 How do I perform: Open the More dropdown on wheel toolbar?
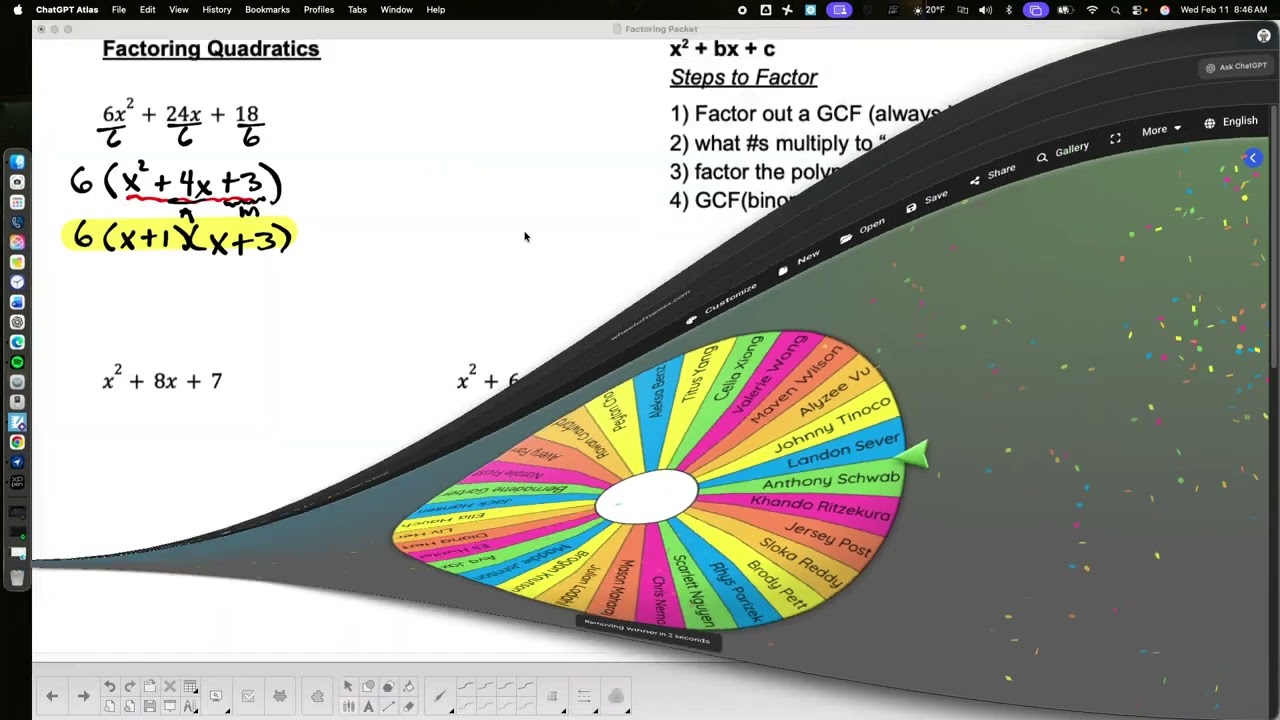point(1161,131)
